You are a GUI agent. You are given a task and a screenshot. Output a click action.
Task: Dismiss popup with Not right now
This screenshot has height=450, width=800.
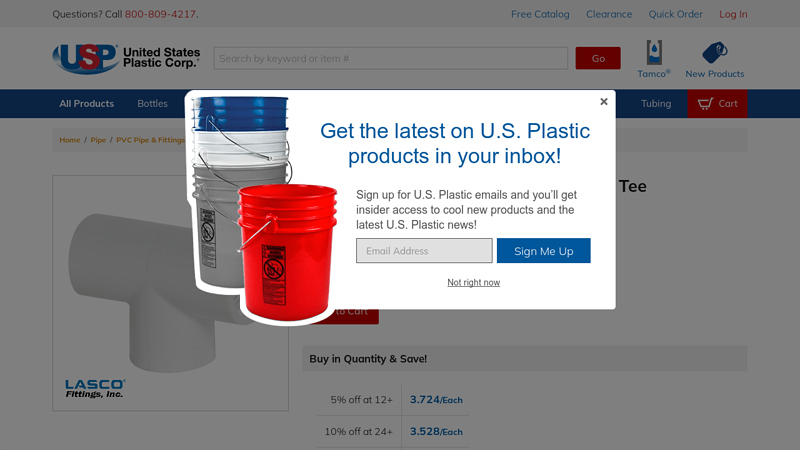click(x=473, y=282)
